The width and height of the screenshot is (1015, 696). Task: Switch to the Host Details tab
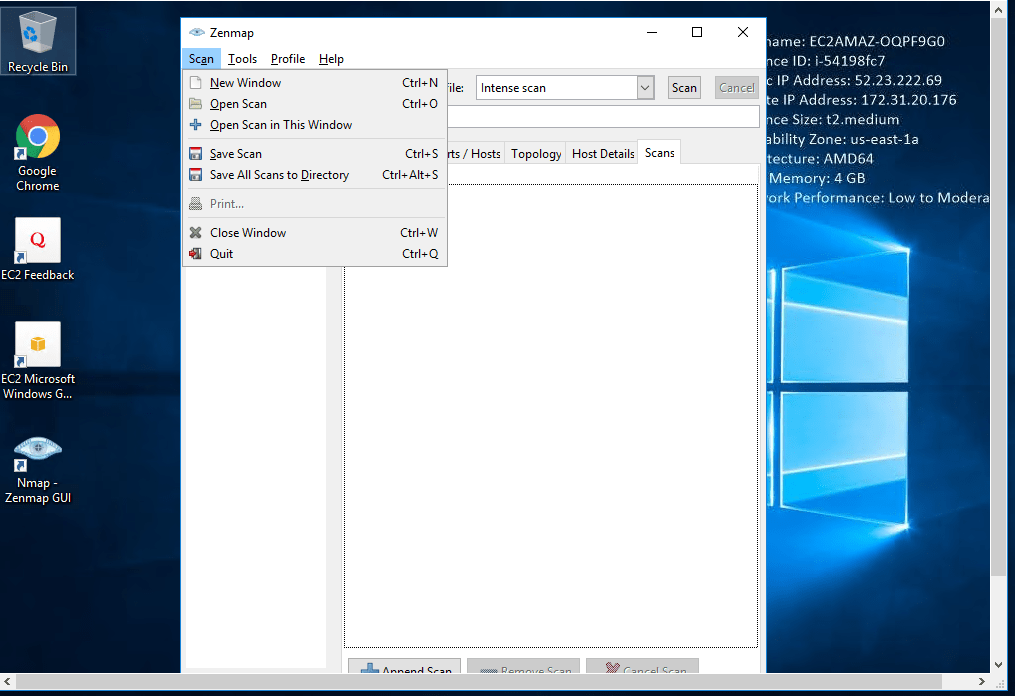[603, 154]
